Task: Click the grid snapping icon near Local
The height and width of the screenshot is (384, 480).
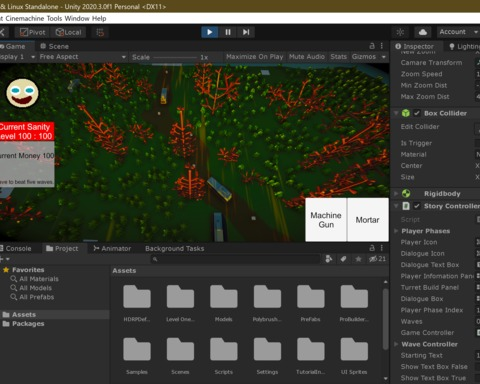Action: (100, 32)
